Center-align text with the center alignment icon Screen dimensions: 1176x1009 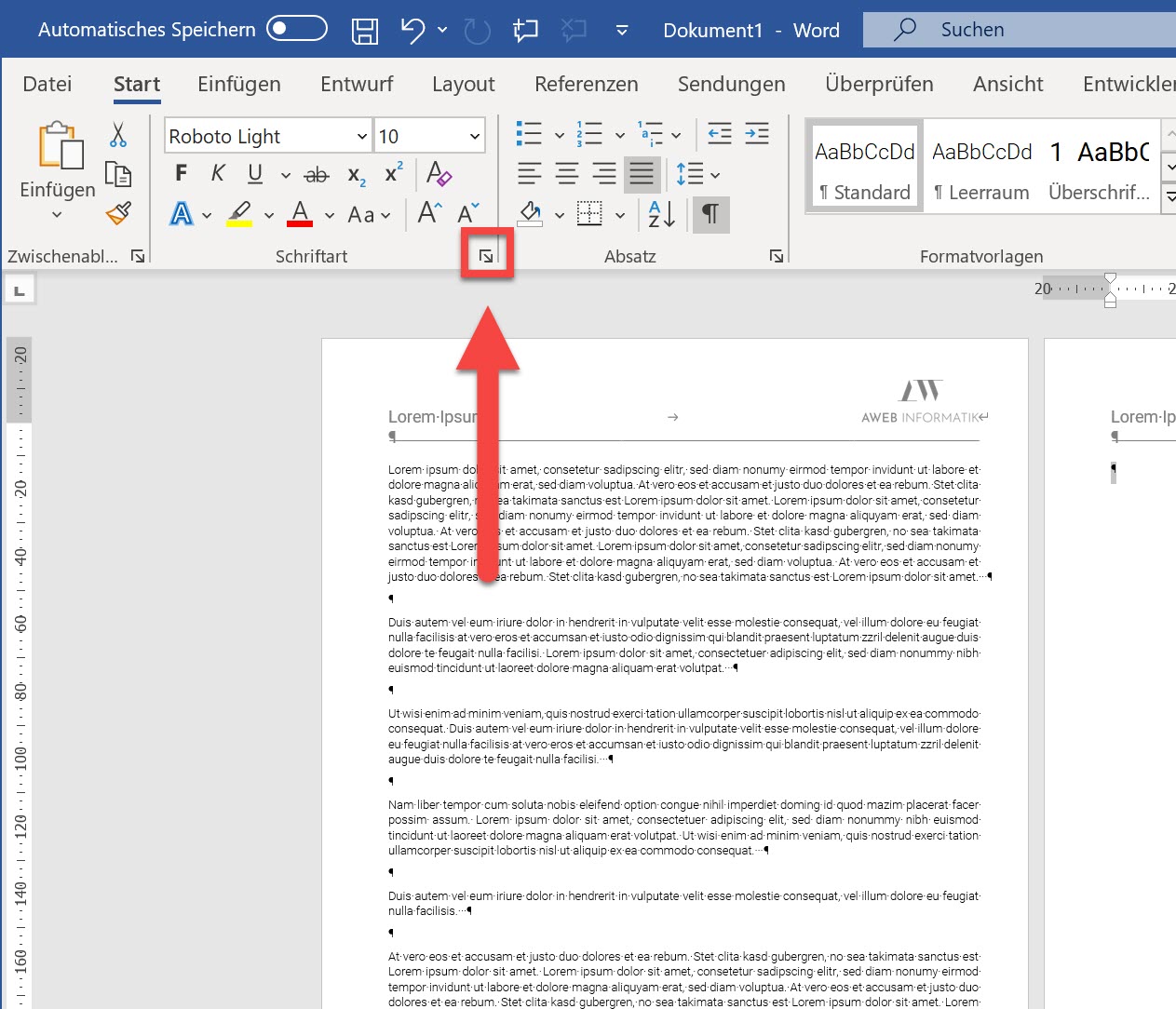tap(567, 174)
